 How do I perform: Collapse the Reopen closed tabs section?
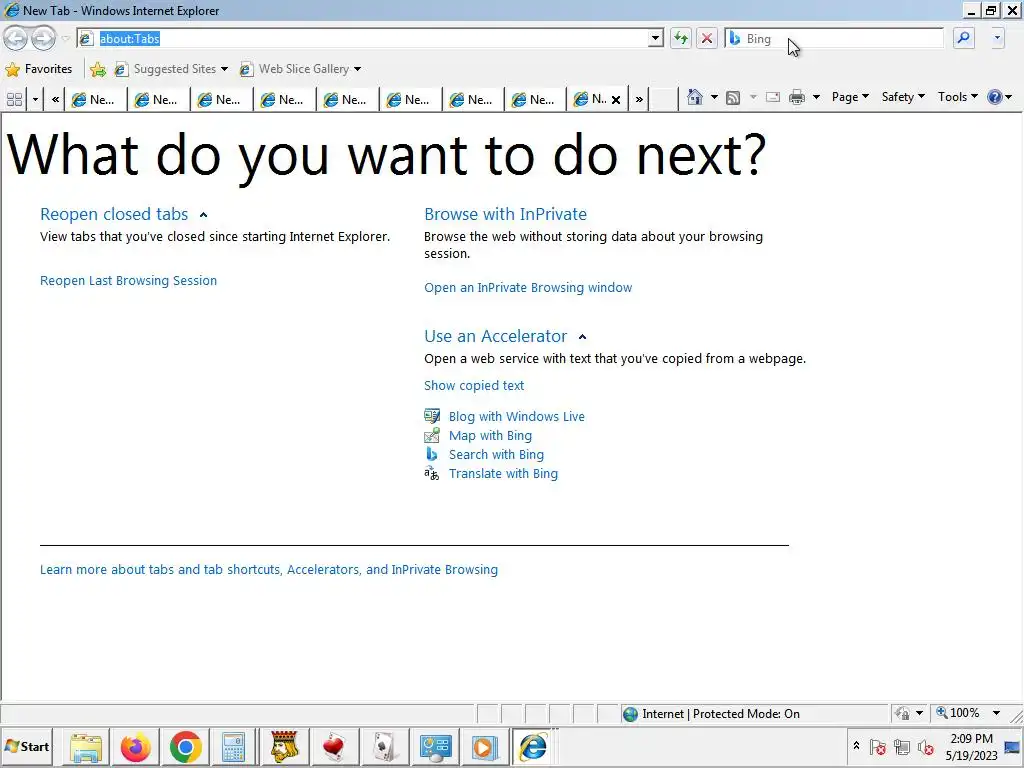203,215
